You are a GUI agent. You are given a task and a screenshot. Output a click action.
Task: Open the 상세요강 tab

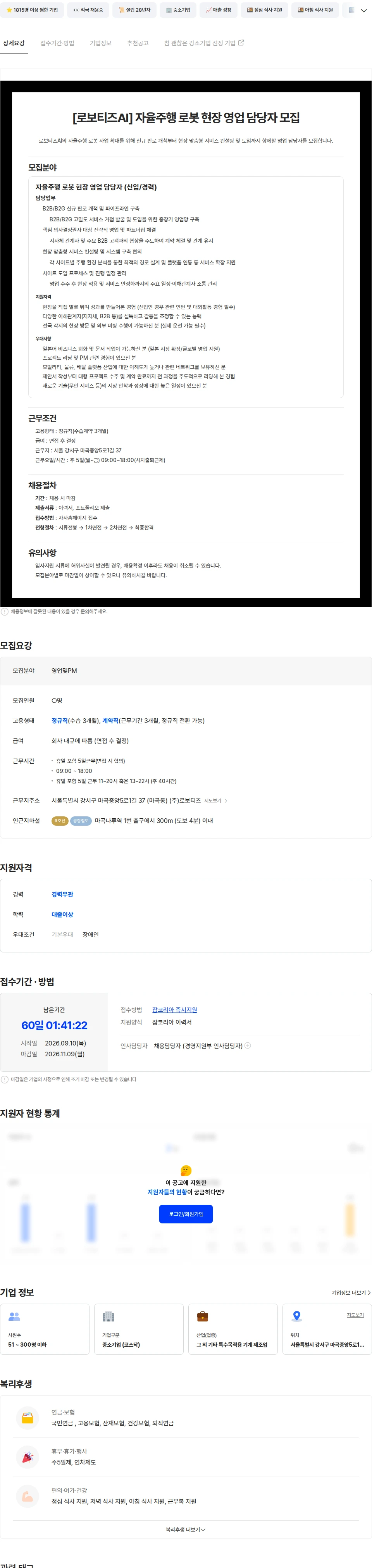[x=14, y=43]
